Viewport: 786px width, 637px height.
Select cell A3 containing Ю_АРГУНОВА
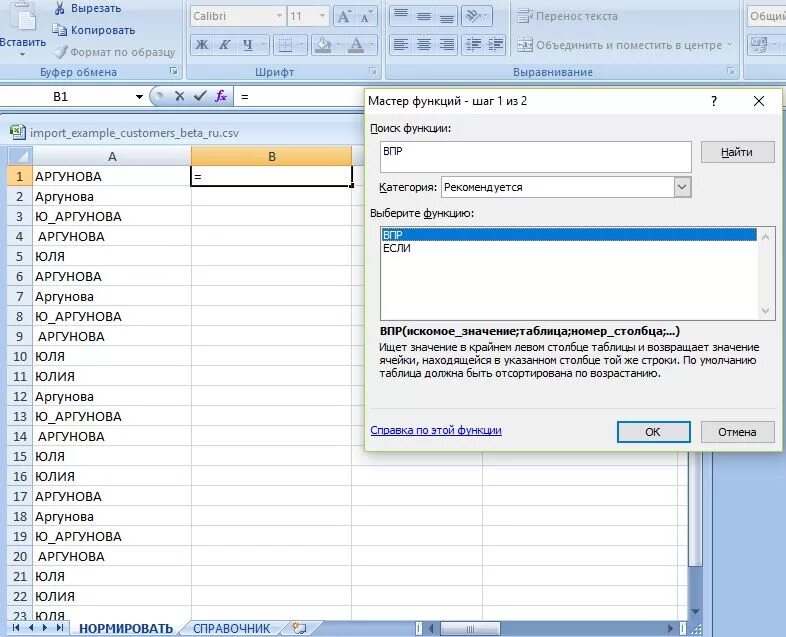point(112,217)
